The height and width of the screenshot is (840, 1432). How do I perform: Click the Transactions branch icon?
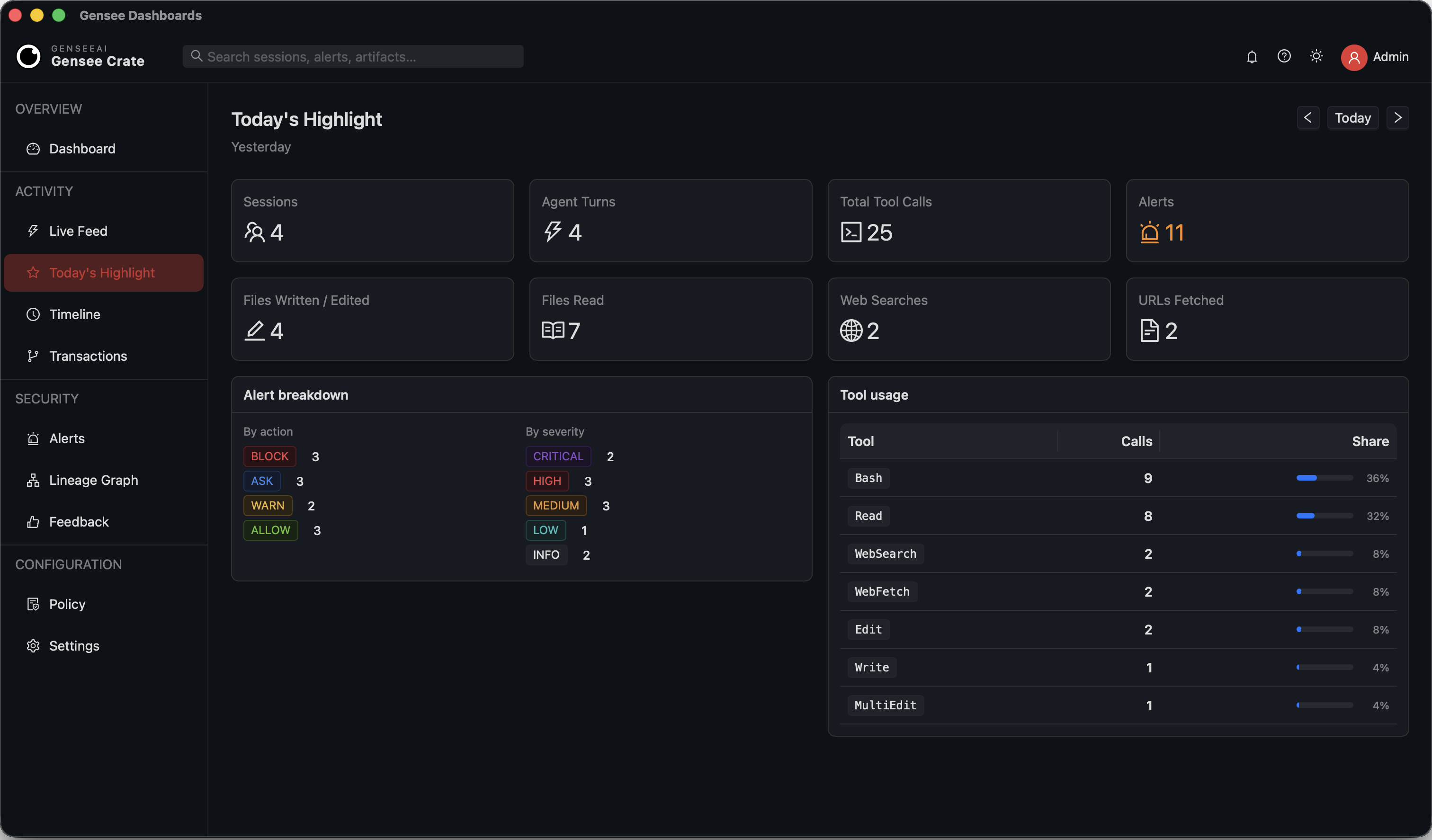coord(33,356)
